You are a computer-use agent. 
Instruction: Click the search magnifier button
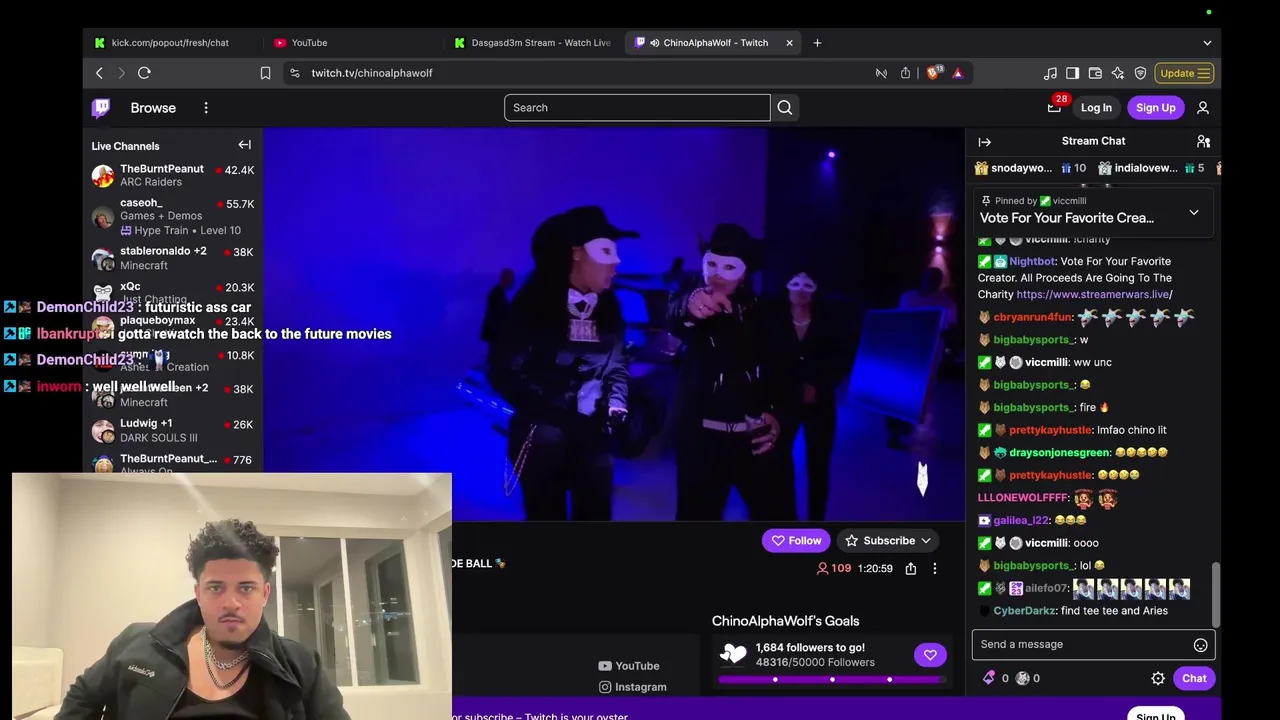(x=785, y=108)
